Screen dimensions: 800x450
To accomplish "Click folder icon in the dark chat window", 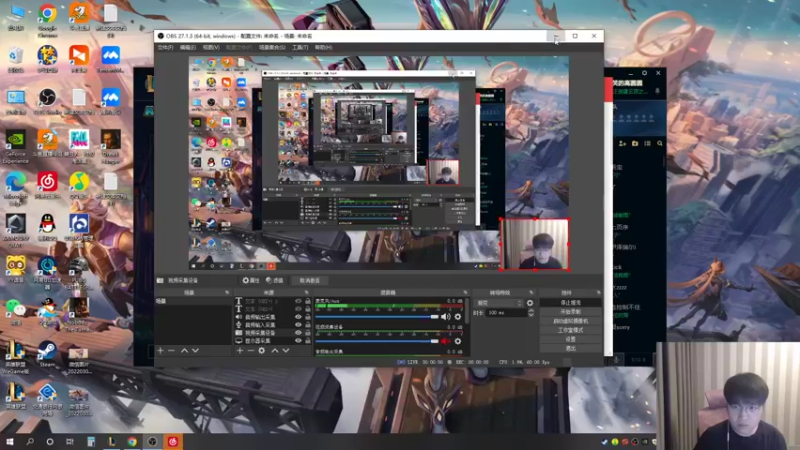I will (x=635, y=144).
